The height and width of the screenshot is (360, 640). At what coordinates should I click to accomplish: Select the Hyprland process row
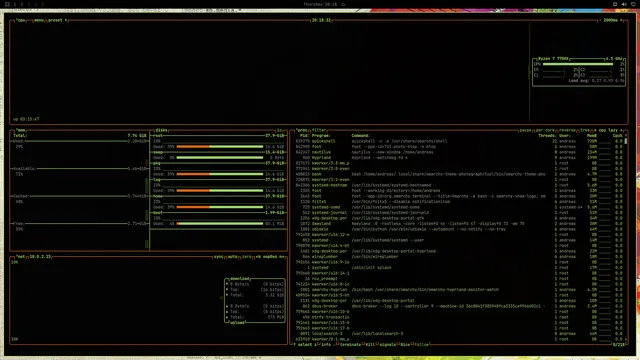click(x=459, y=158)
